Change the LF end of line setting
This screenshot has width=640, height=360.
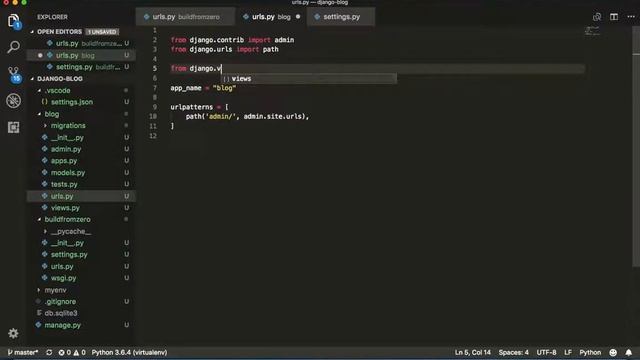click(x=568, y=352)
